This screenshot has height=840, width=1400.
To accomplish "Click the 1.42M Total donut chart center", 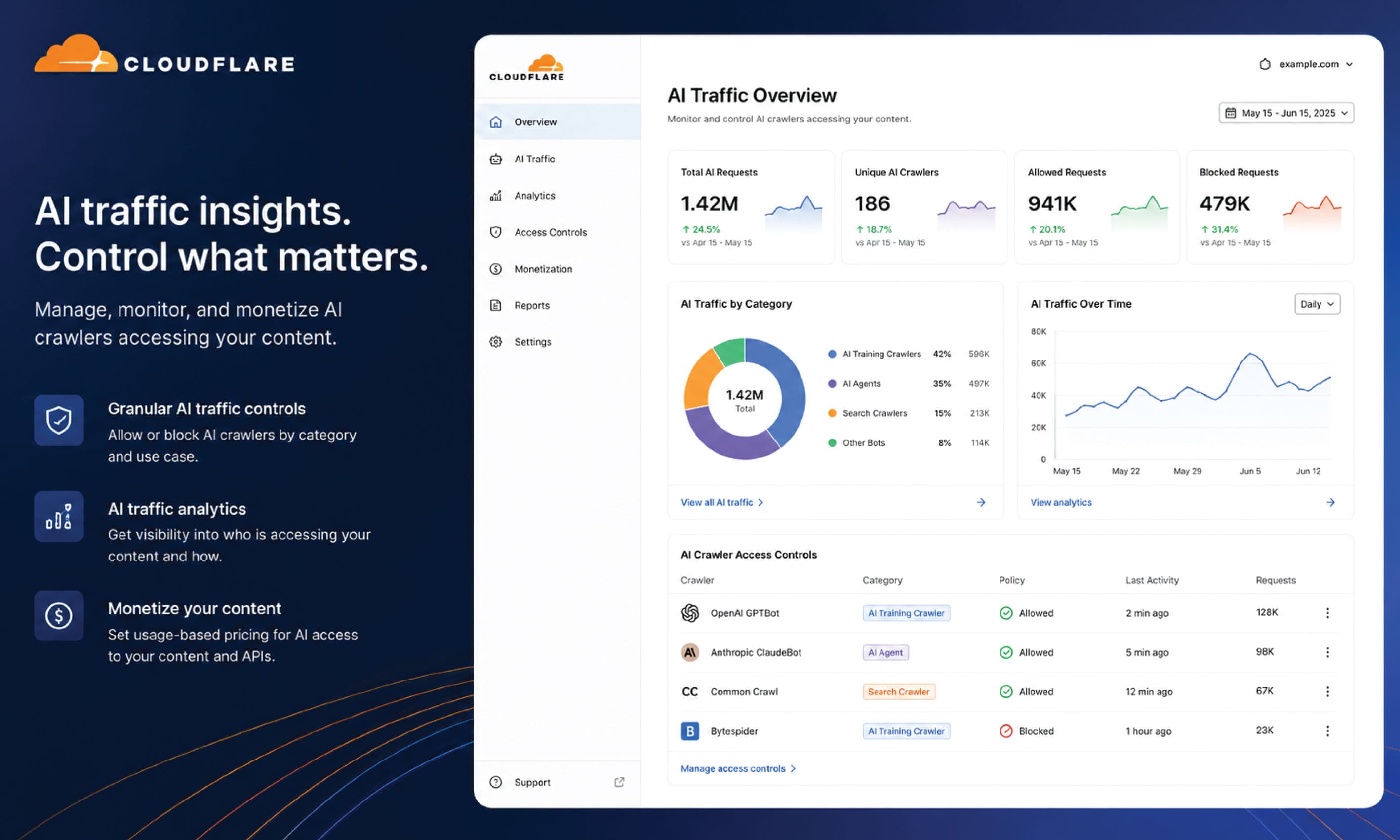I will tap(745, 400).
